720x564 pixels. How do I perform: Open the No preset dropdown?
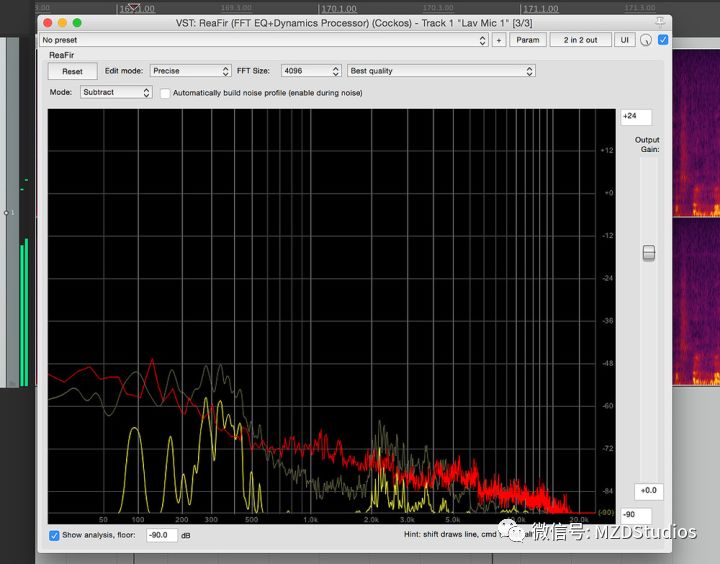[264, 40]
